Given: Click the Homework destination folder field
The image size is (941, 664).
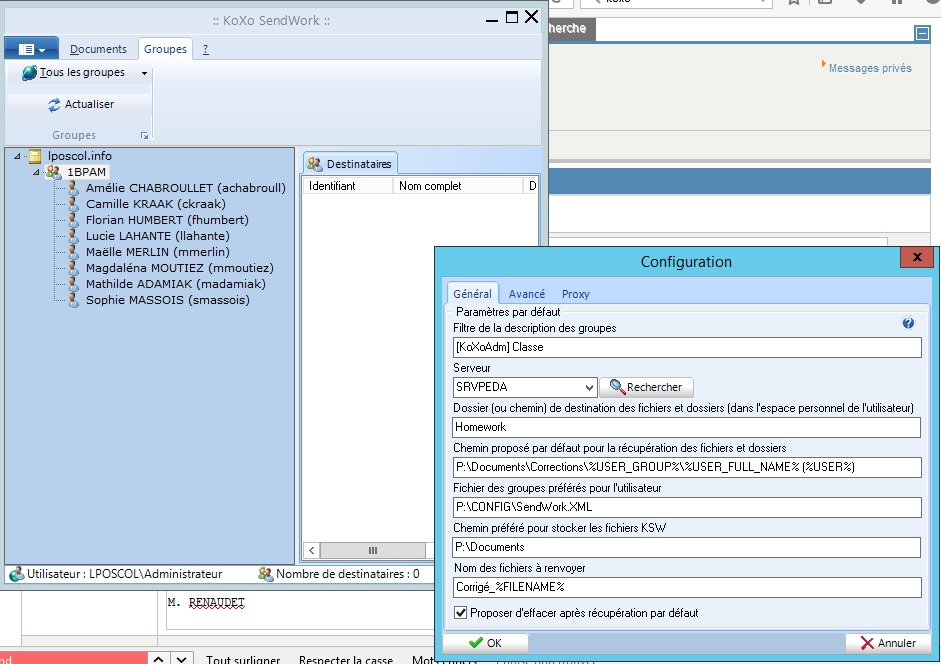Looking at the screenshot, I should coord(687,427).
